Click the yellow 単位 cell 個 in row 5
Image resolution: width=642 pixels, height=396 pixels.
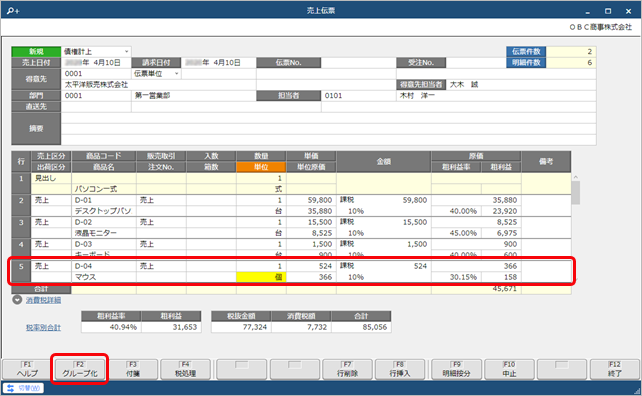261,277
